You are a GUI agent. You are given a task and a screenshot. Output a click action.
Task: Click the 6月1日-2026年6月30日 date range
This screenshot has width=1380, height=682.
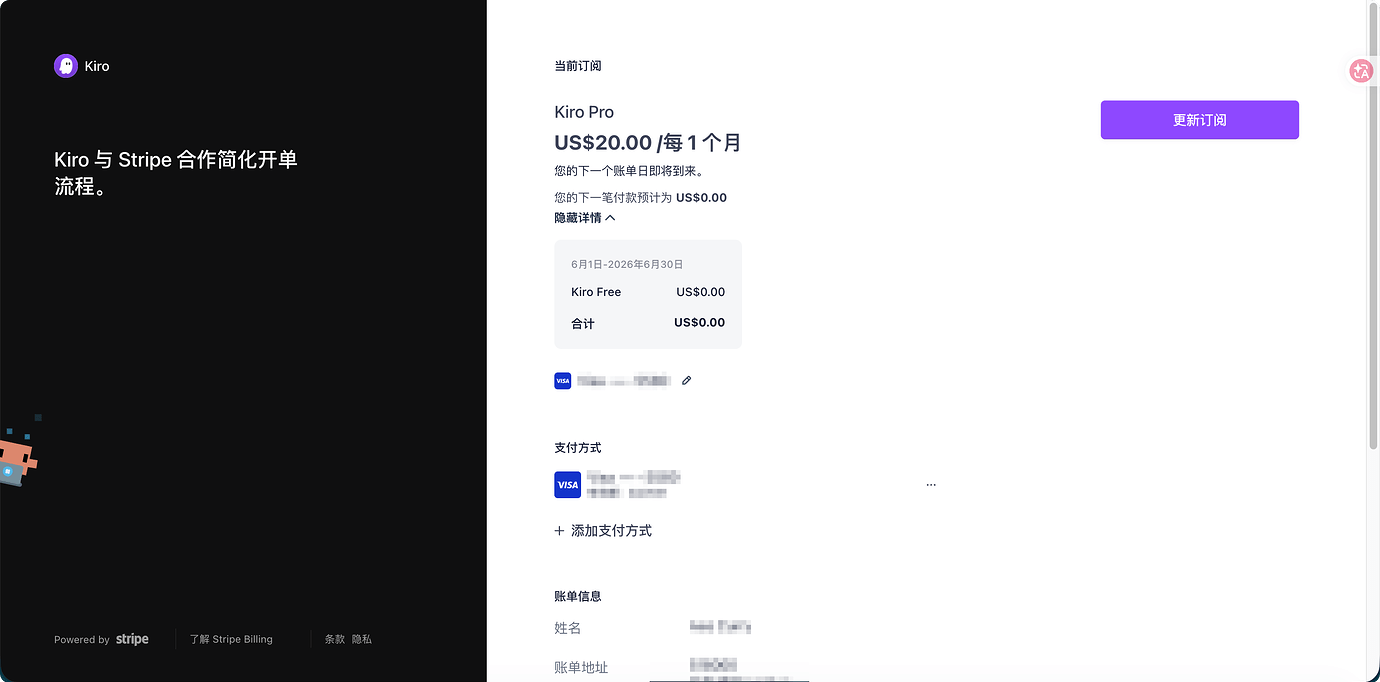[627, 265]
